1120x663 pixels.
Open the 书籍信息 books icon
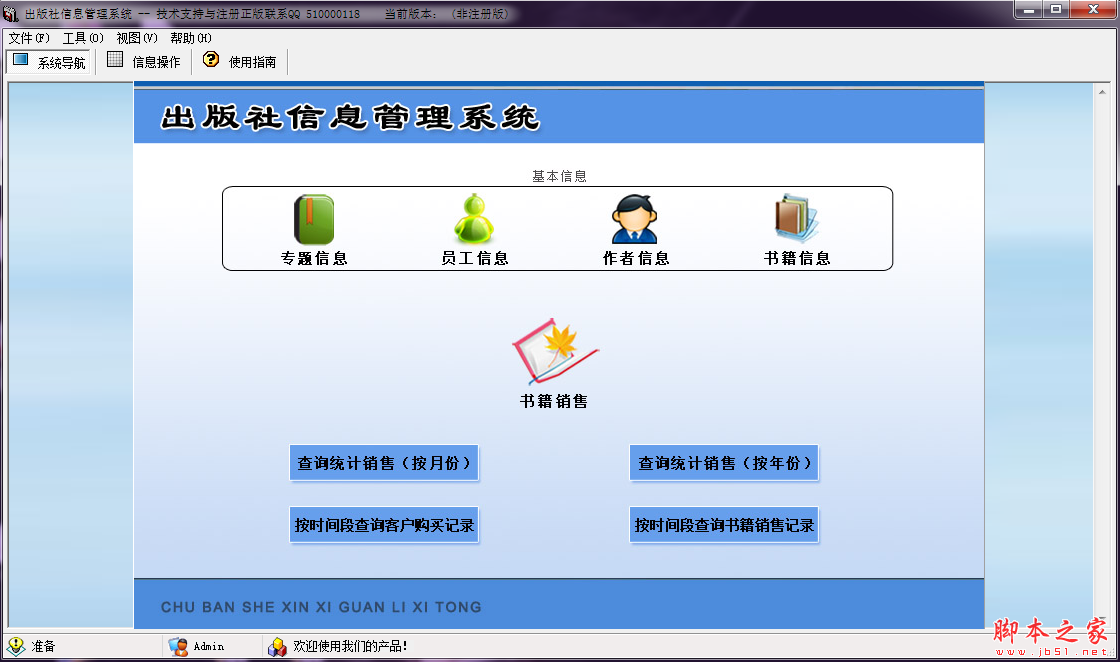(x=796, y=219)
